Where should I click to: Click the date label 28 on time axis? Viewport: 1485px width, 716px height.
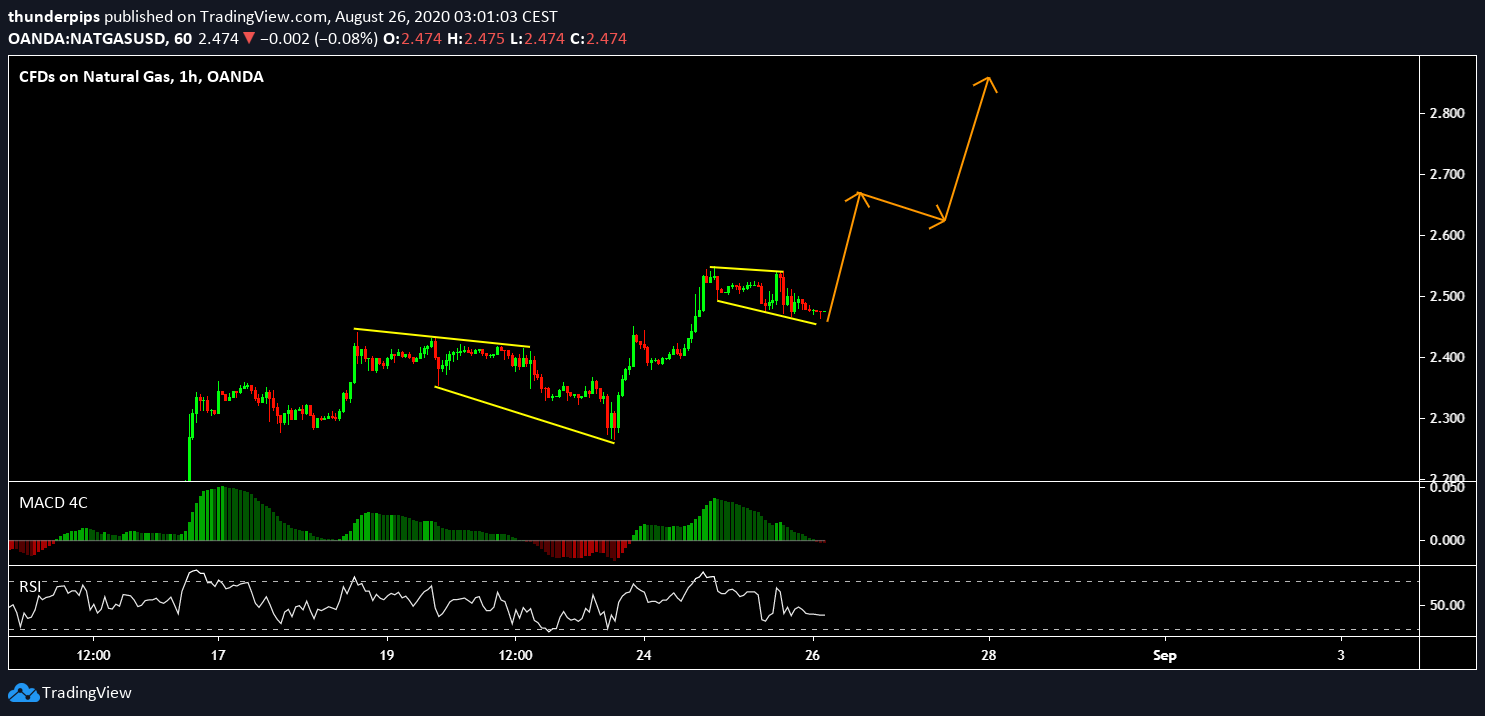tap(988, 656)
